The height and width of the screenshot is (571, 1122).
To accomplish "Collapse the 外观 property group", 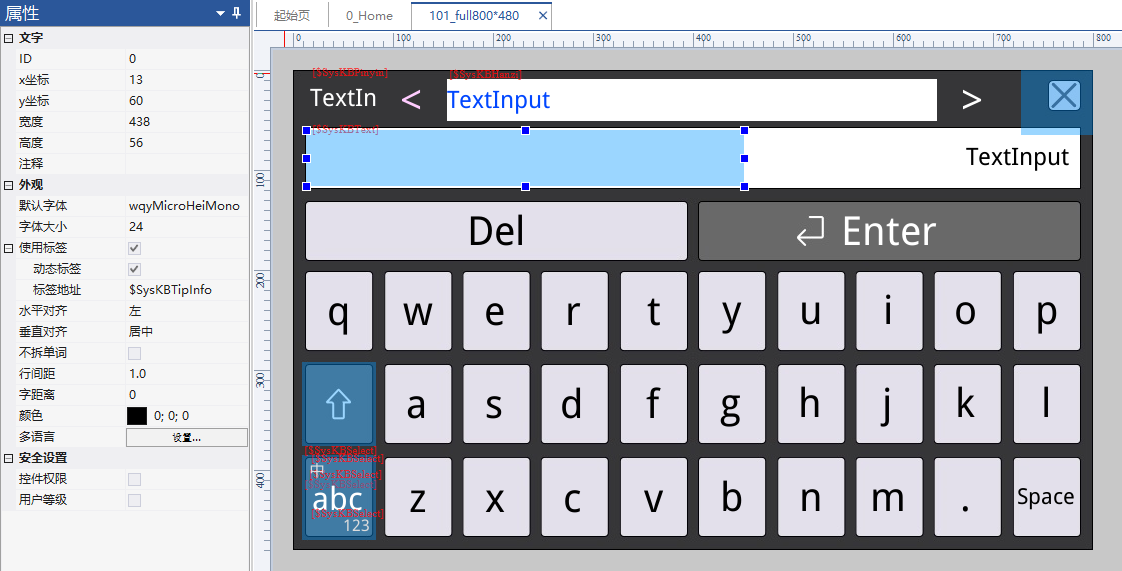I will [9, 185].
